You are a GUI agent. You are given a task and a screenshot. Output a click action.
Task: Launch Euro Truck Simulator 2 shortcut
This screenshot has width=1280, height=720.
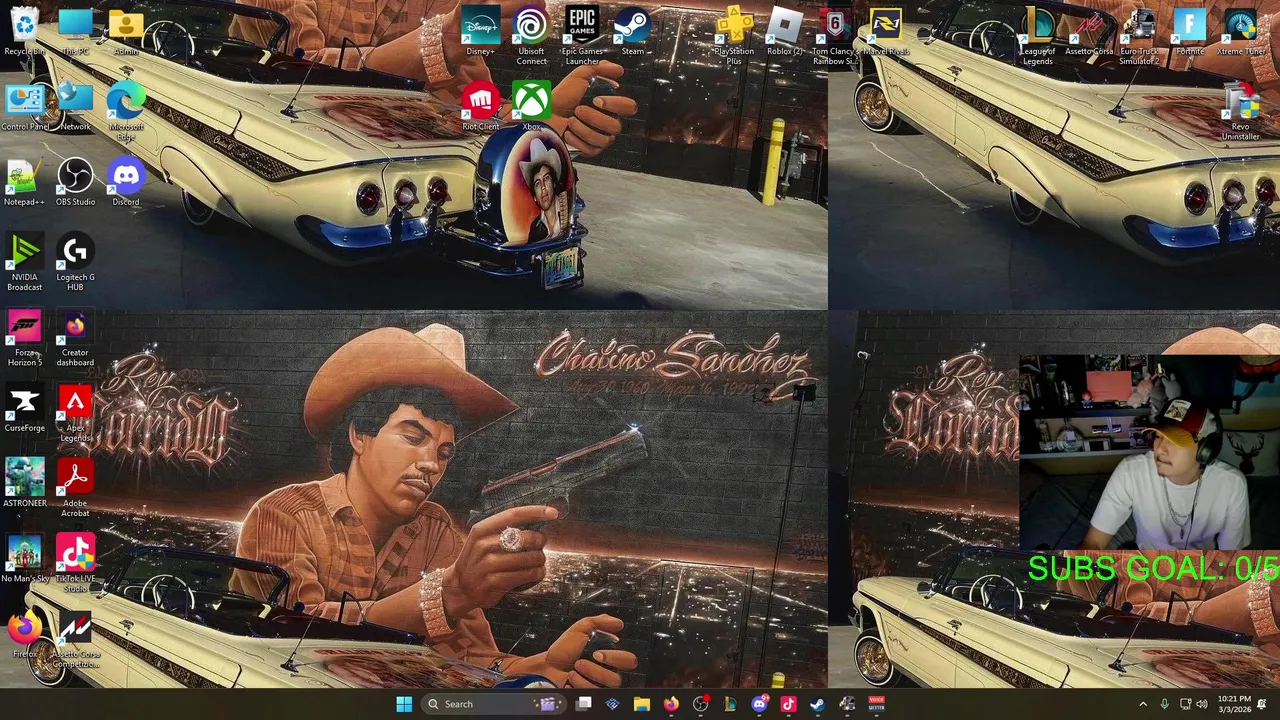[1139, 36]
